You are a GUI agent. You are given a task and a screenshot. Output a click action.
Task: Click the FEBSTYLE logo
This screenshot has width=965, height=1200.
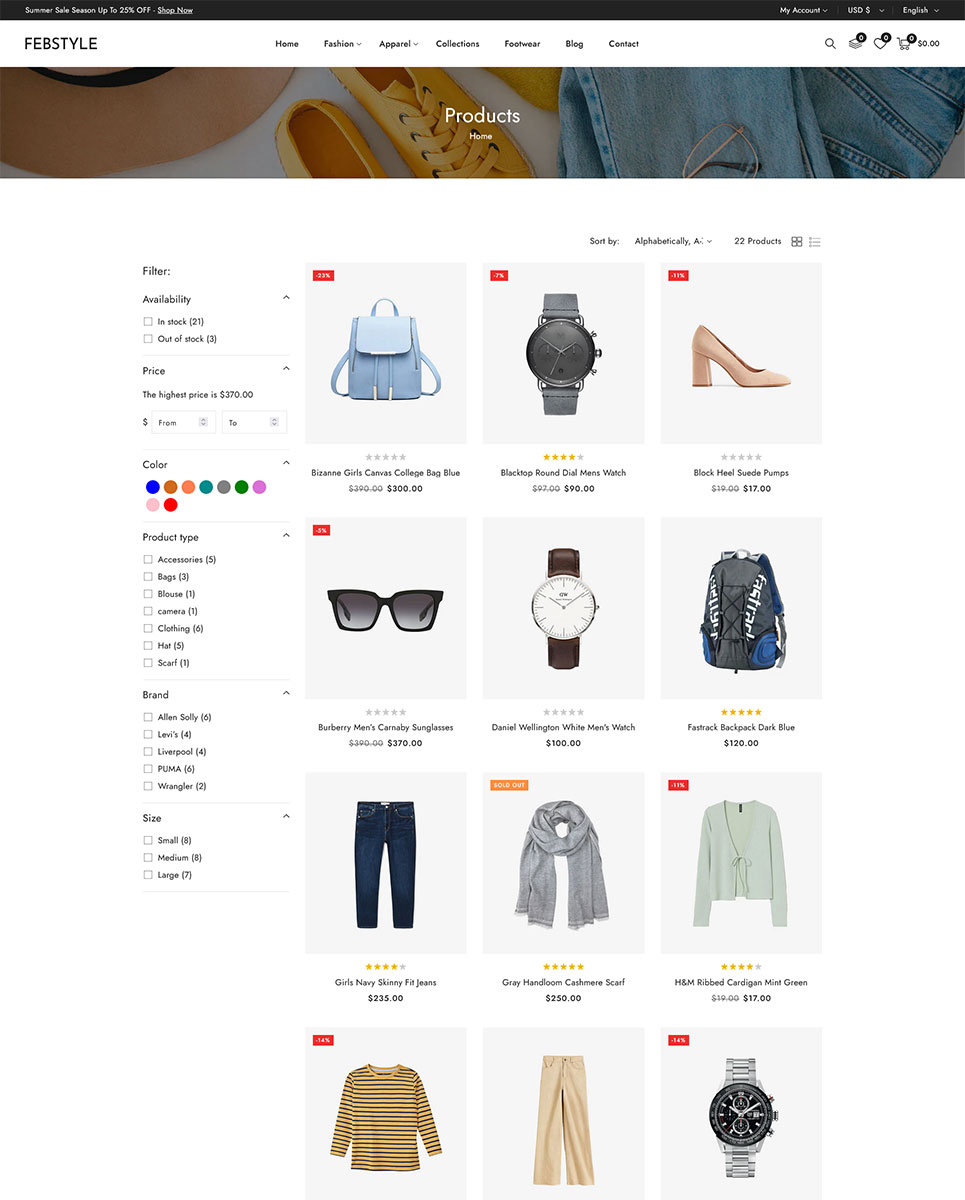pyautogui.click(x=61, y=44)
